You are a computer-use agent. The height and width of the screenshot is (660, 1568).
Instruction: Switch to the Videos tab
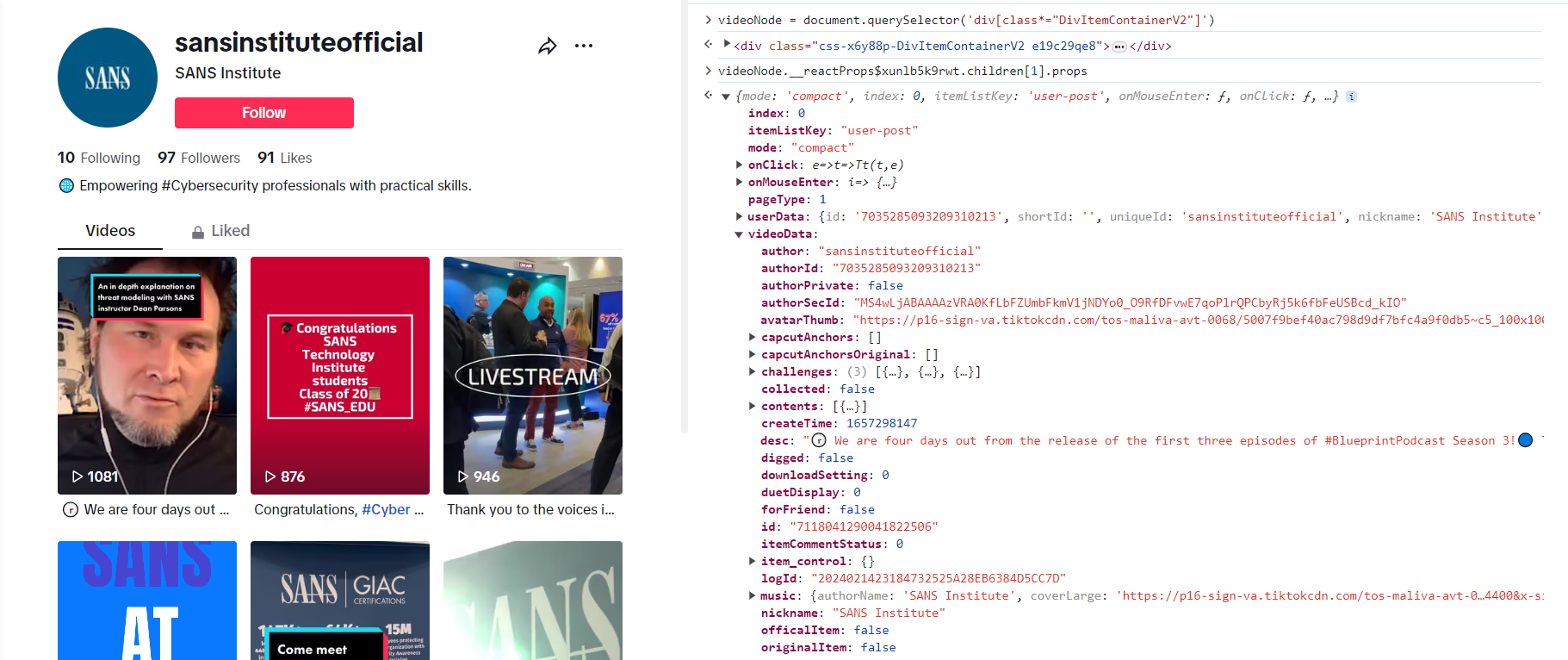point(110,231)
